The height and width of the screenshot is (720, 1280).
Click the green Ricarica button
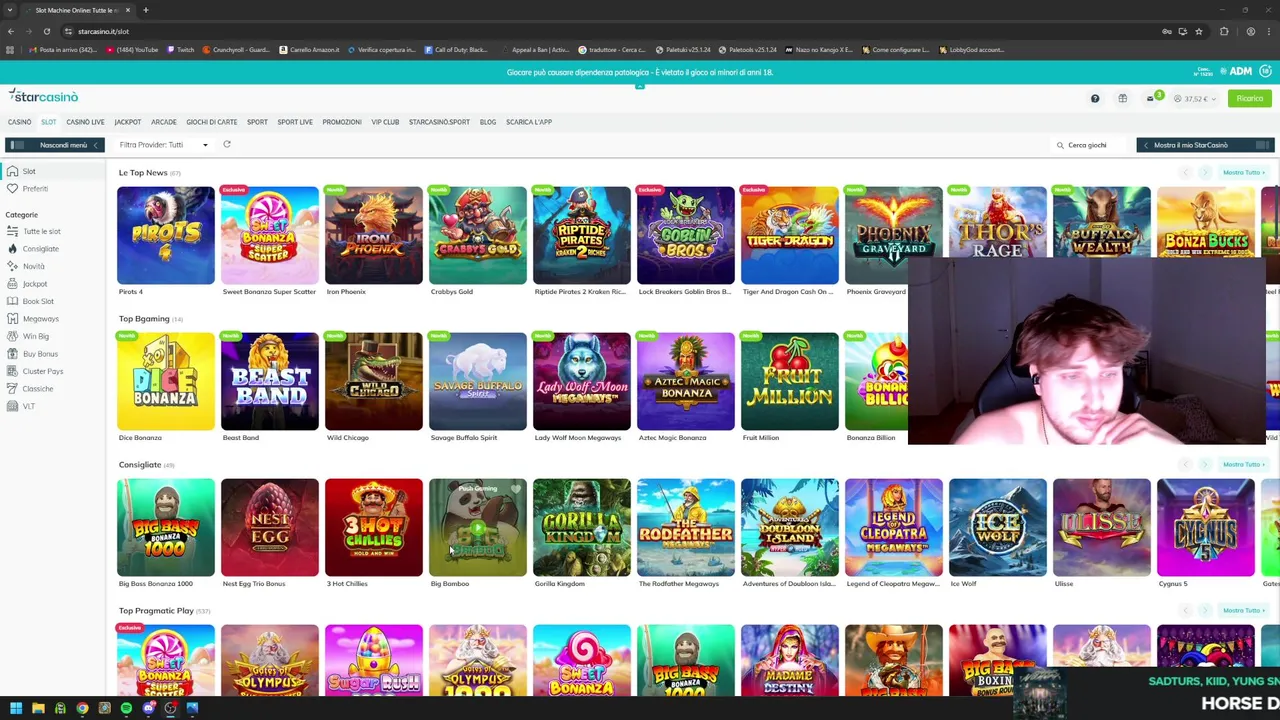pyautogui.click(x=1250, y=98)
